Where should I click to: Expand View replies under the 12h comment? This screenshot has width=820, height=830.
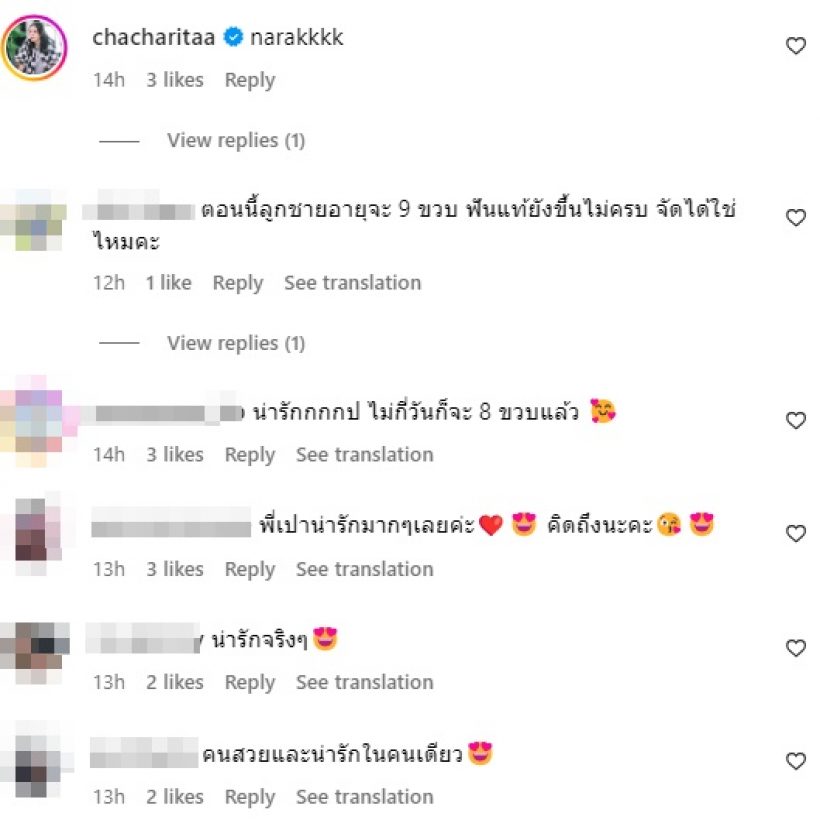click(x=236, y=343)
